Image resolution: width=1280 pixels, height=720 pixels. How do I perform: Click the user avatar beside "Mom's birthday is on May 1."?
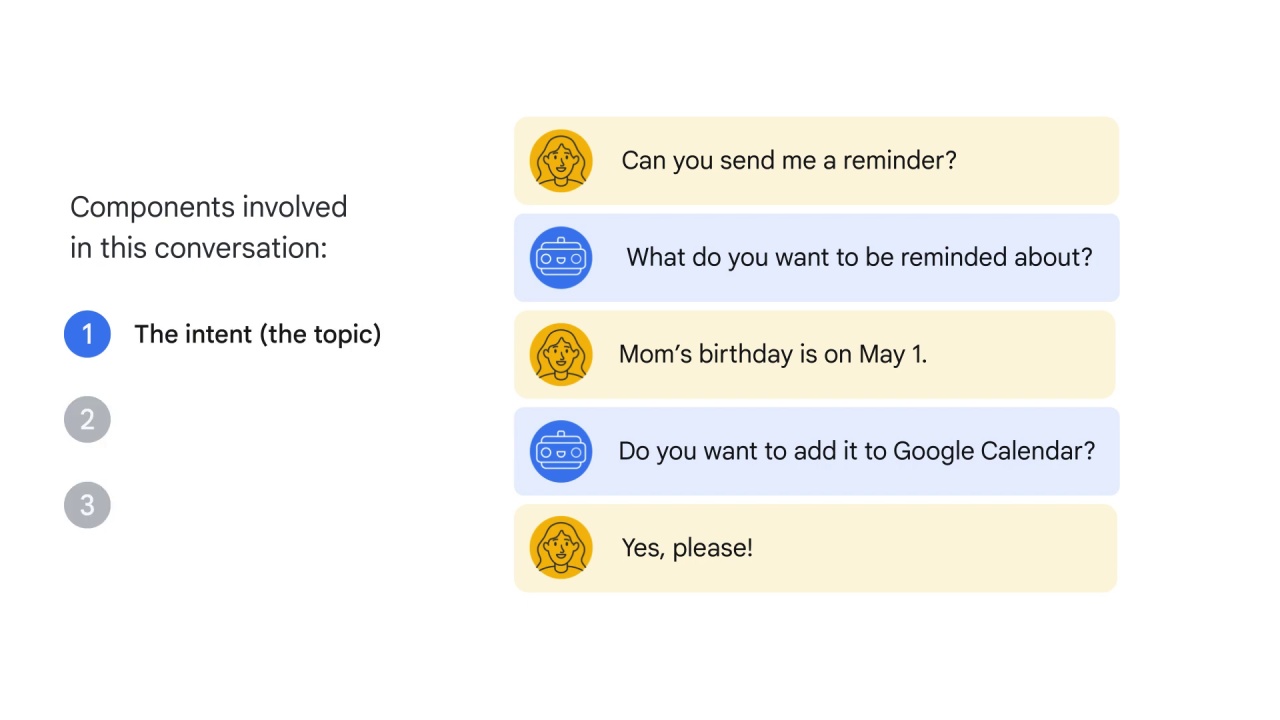[561, 355]
